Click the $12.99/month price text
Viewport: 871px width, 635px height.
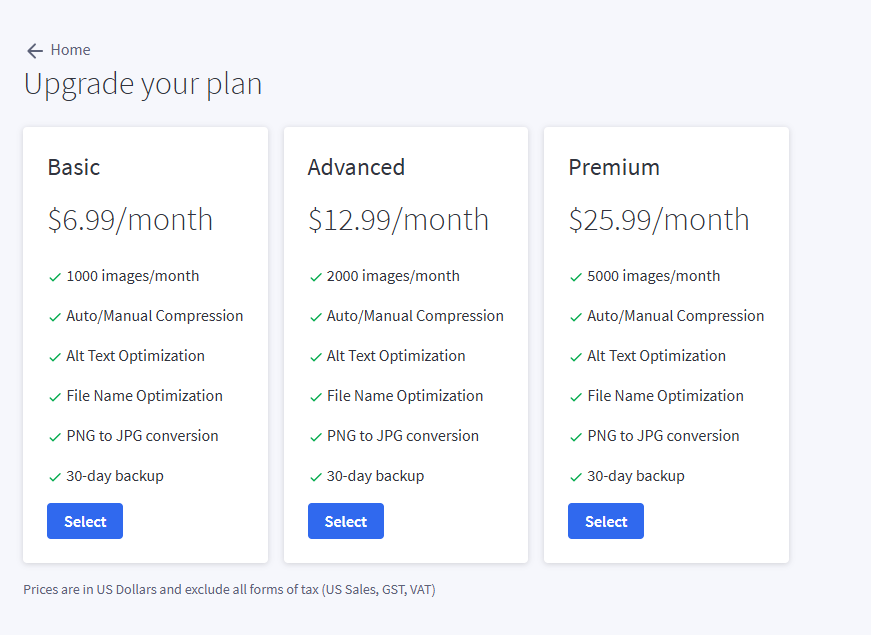tap(398, 219)
